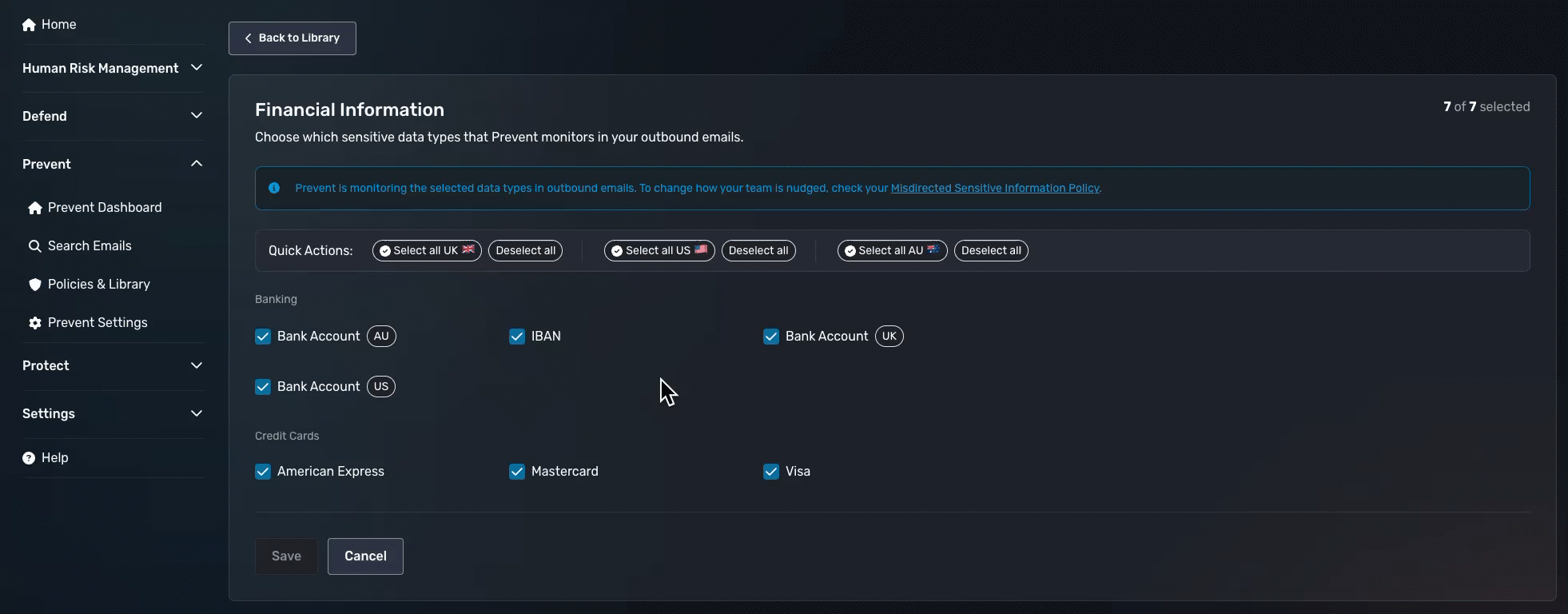The width and height of the screenshot is (1568, 614).
Task: Expand the Defend section chevron
Action: tap(197, 116)
